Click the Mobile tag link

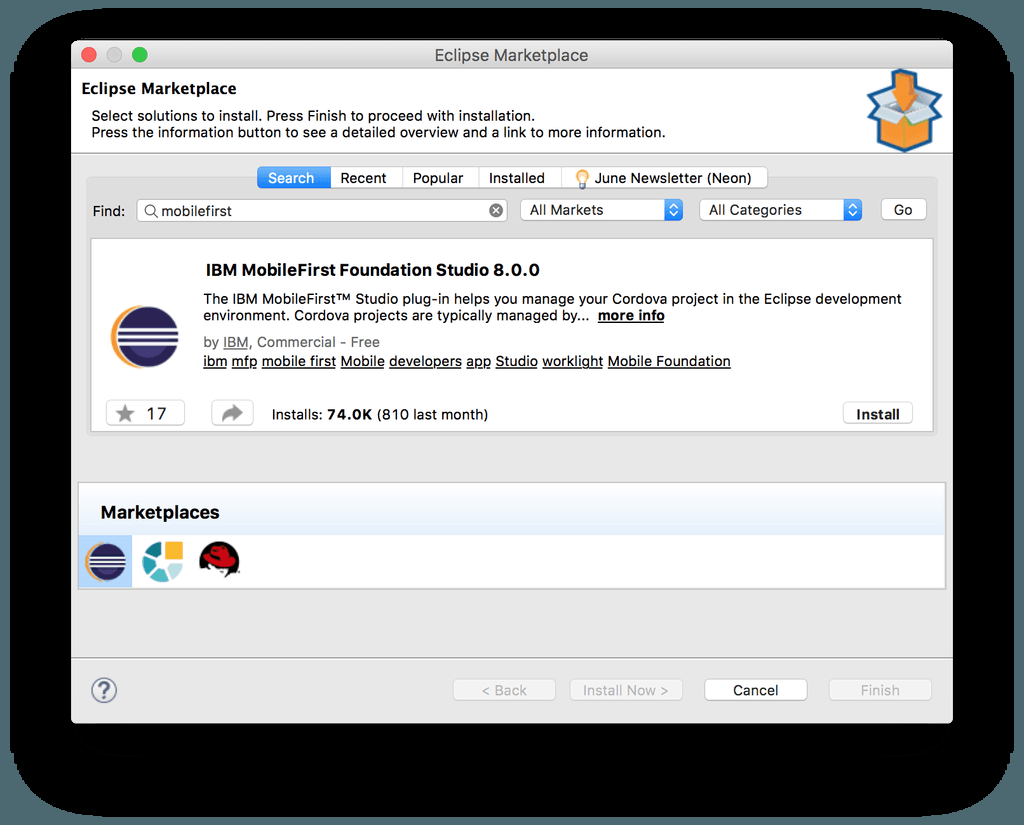[x=362, y=361]
